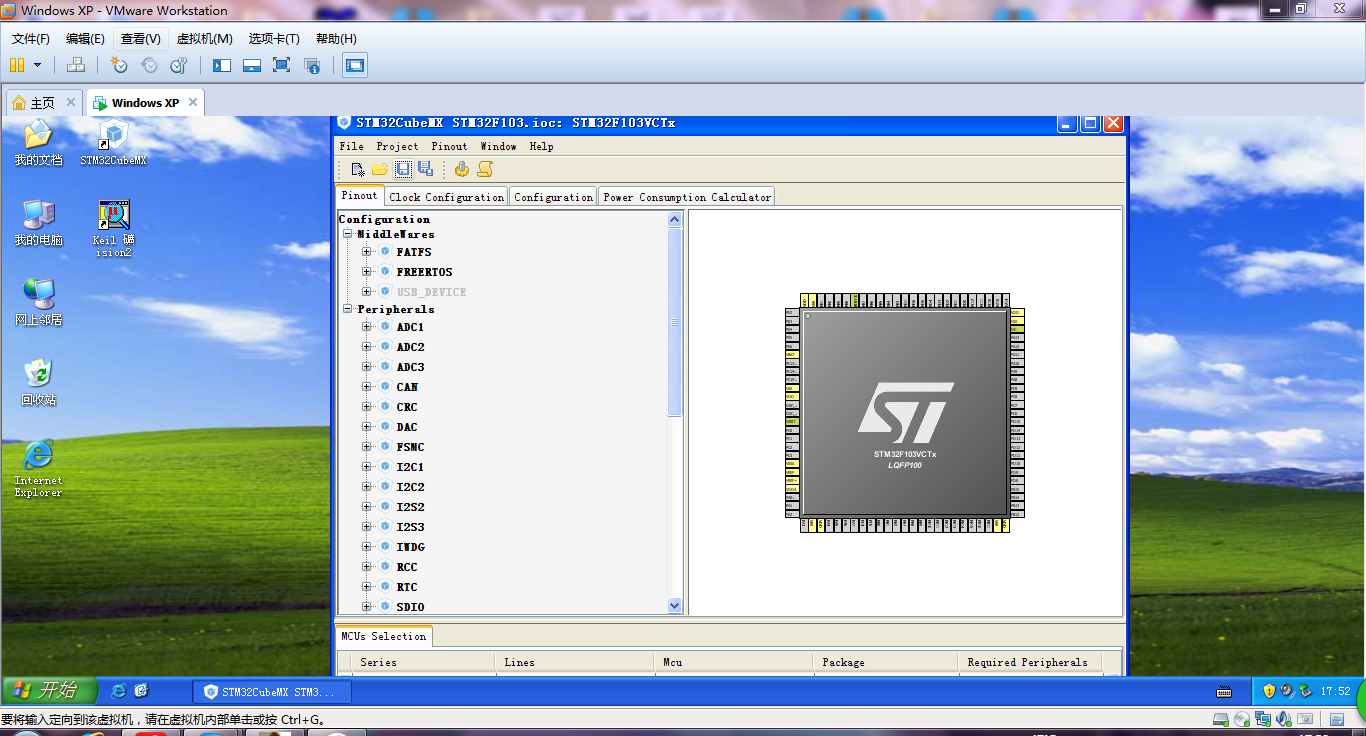This screenshot has height=736, width=1366.
Task: Click the Recycle Bin desktop icon
Action: 38,383
